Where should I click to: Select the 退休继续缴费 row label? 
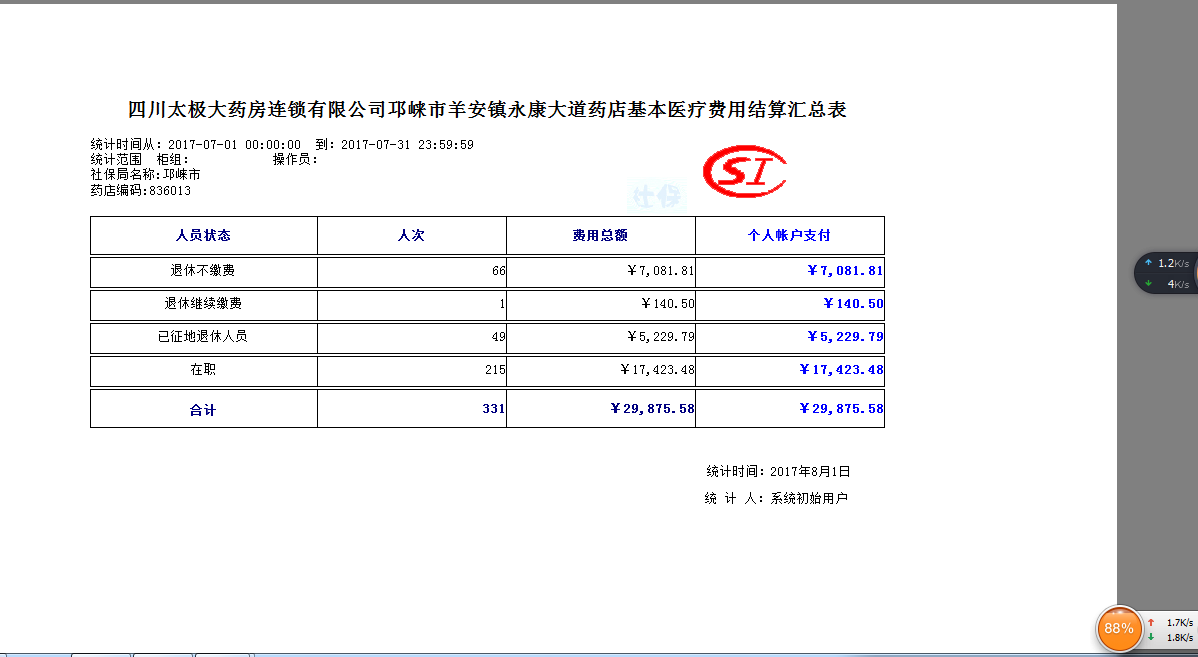203,303
